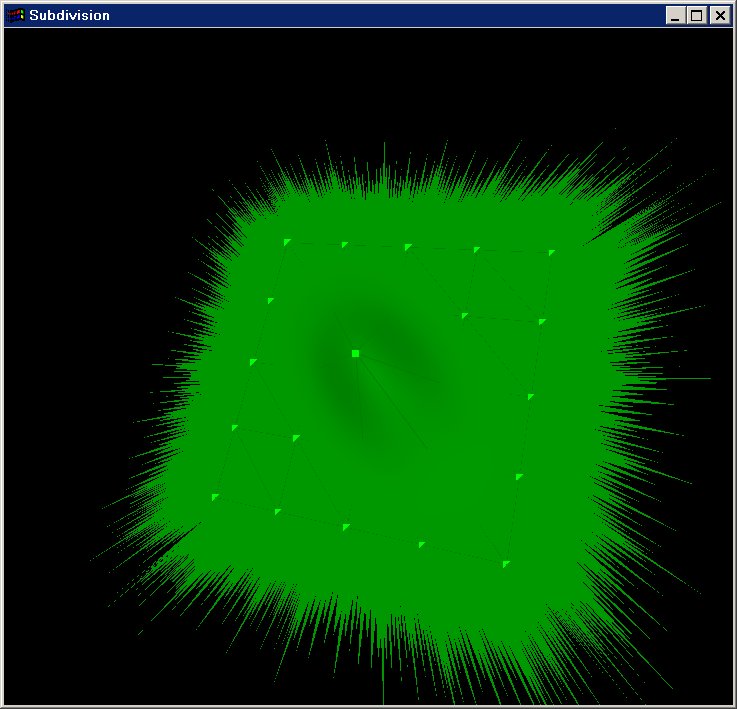The image size is (737, 709).
Task: Pick the right-edge control point just below top-right corner
Action: [542, 322]
